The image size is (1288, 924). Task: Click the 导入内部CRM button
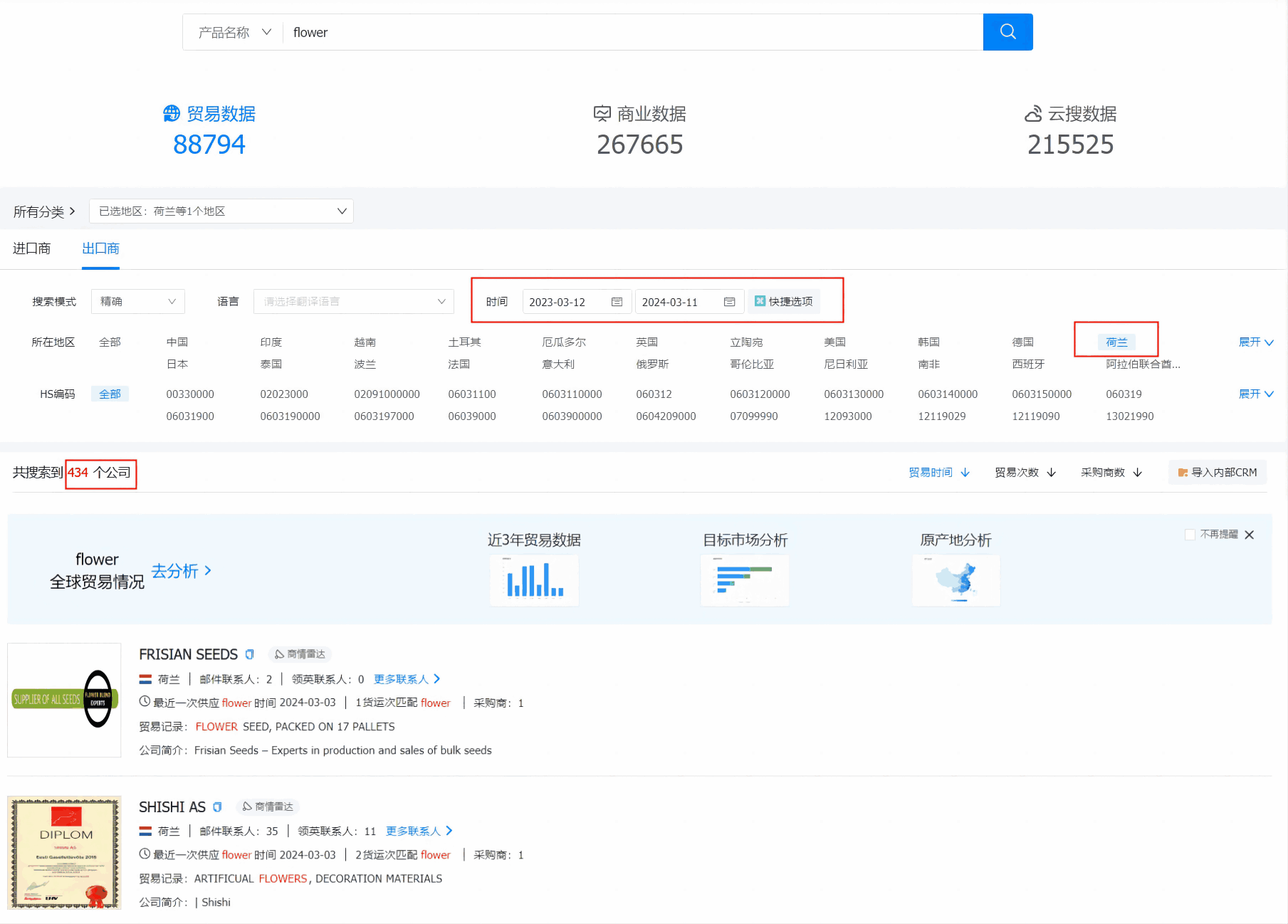pyautogui.click(x=1217, y=473)
